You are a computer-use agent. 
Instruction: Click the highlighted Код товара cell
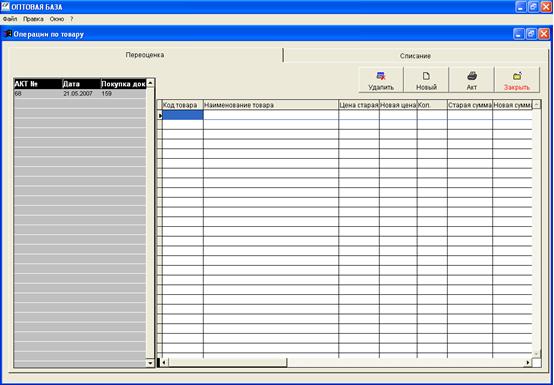pos(183,115)
